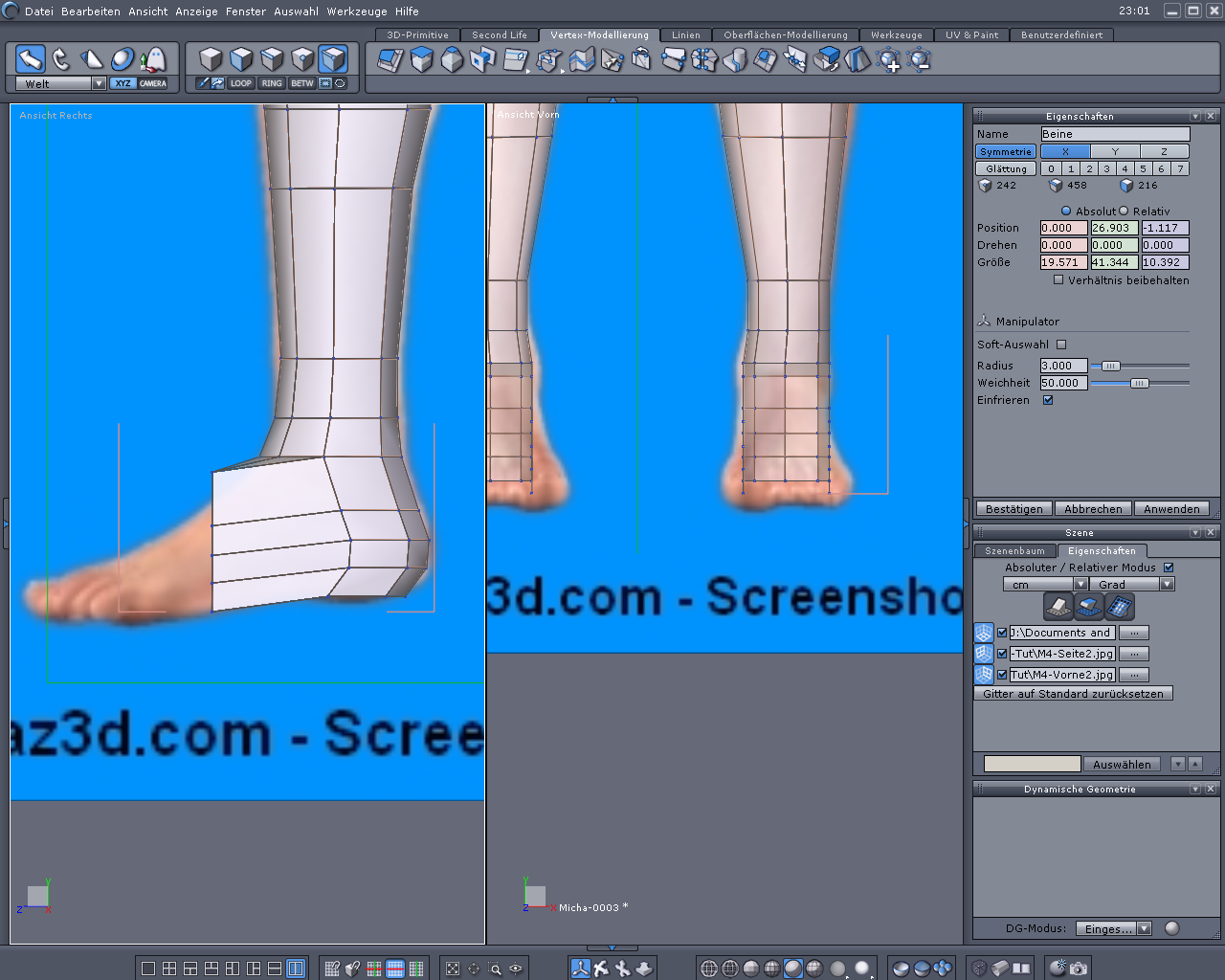
Task: Open the Oberflächen-Modellierung tab
Action: coord(786,34)
